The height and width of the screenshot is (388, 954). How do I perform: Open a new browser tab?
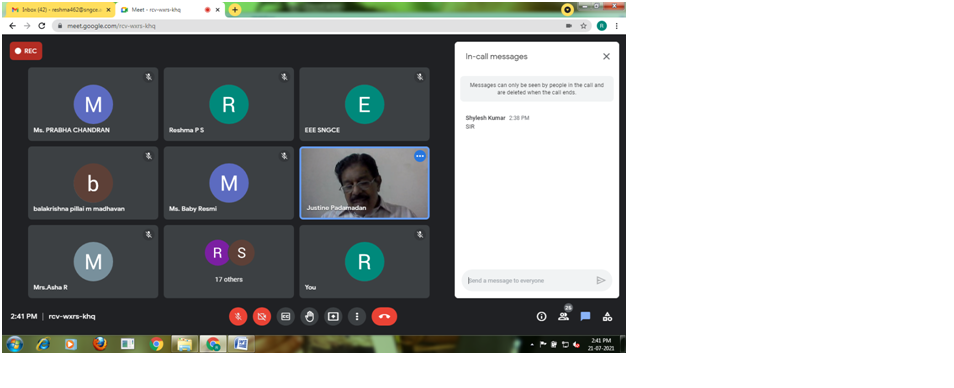click(235, 10)
